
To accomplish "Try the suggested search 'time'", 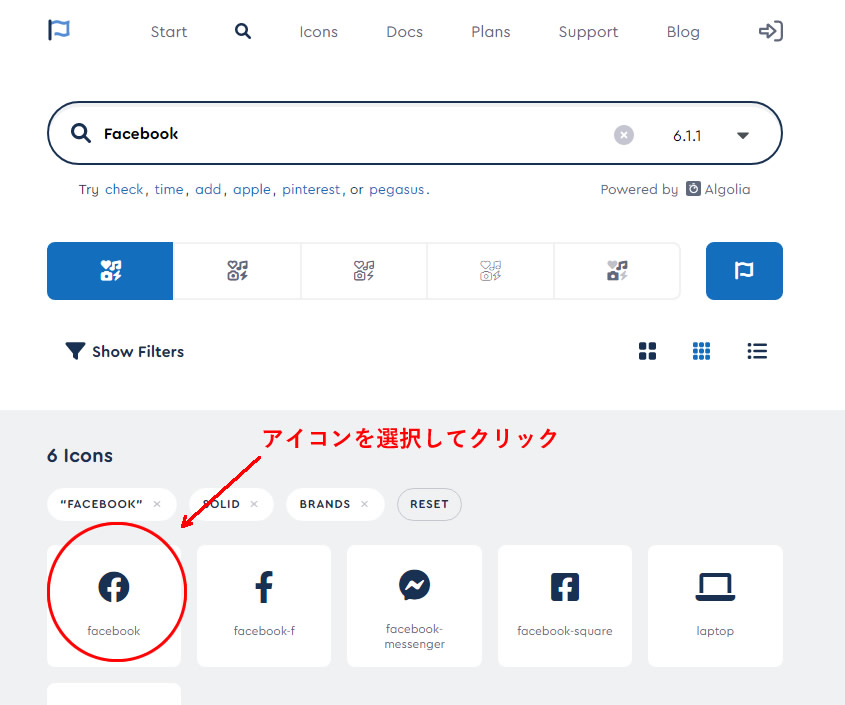I will click(169, 190).
